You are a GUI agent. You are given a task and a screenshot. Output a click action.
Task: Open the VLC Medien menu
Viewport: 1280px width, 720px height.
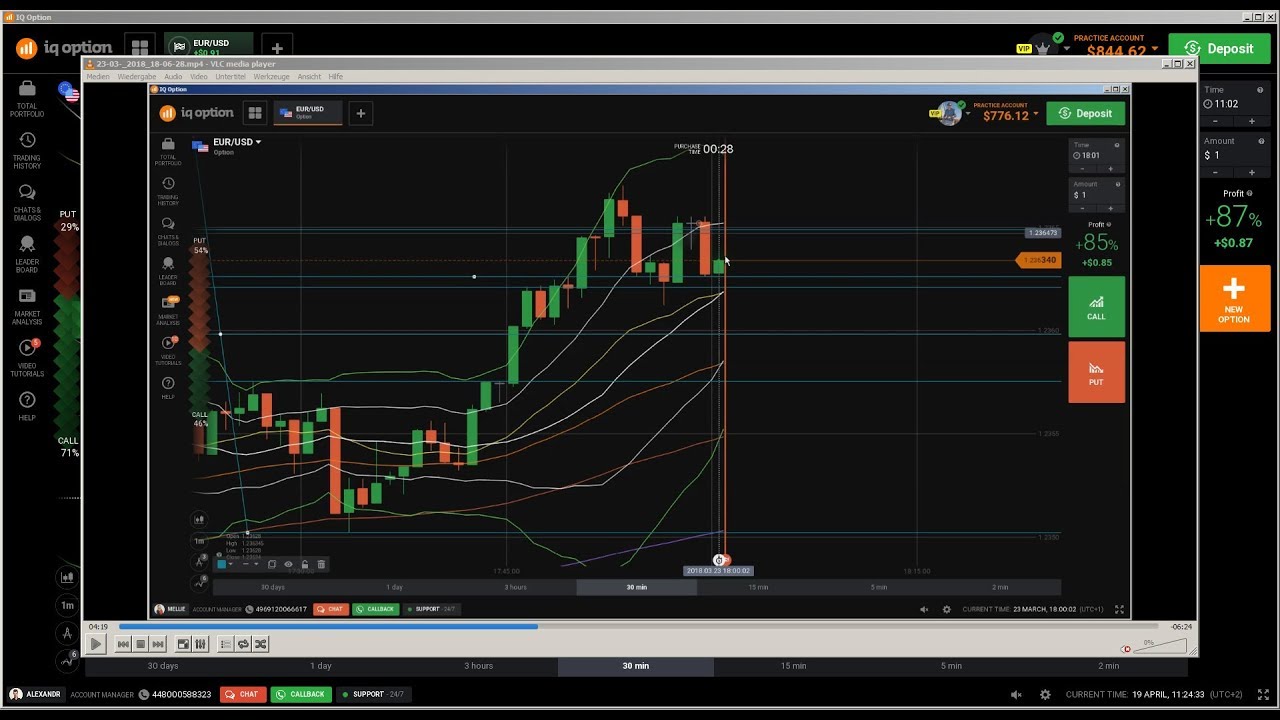point(98,77)
